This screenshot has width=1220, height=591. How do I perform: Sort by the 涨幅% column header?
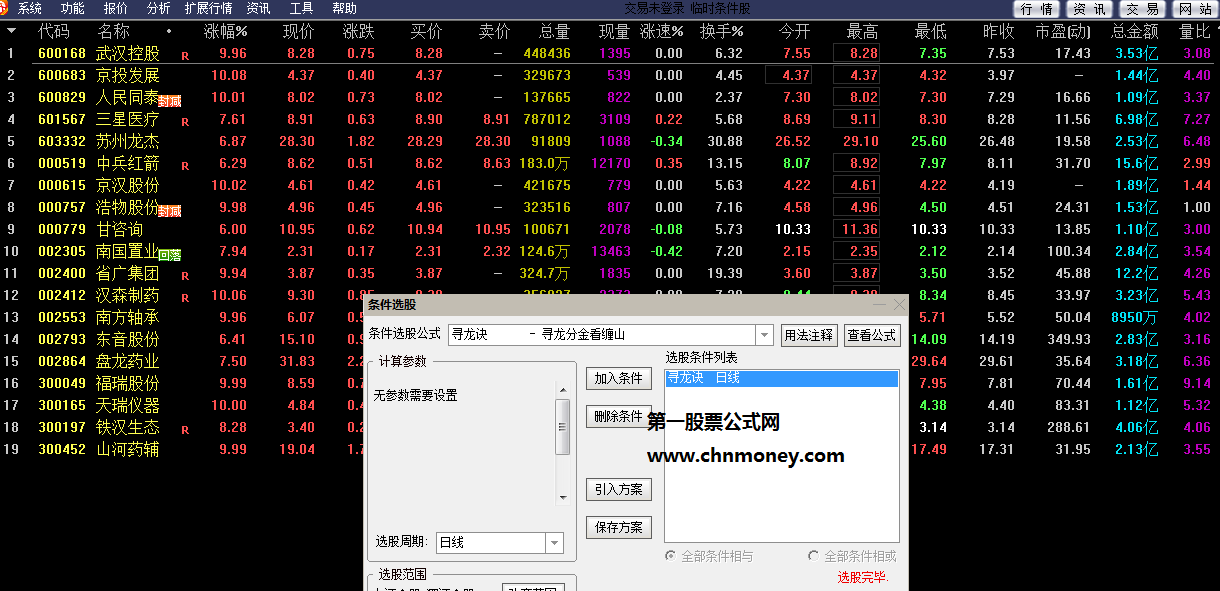click(x=225, y=32)
